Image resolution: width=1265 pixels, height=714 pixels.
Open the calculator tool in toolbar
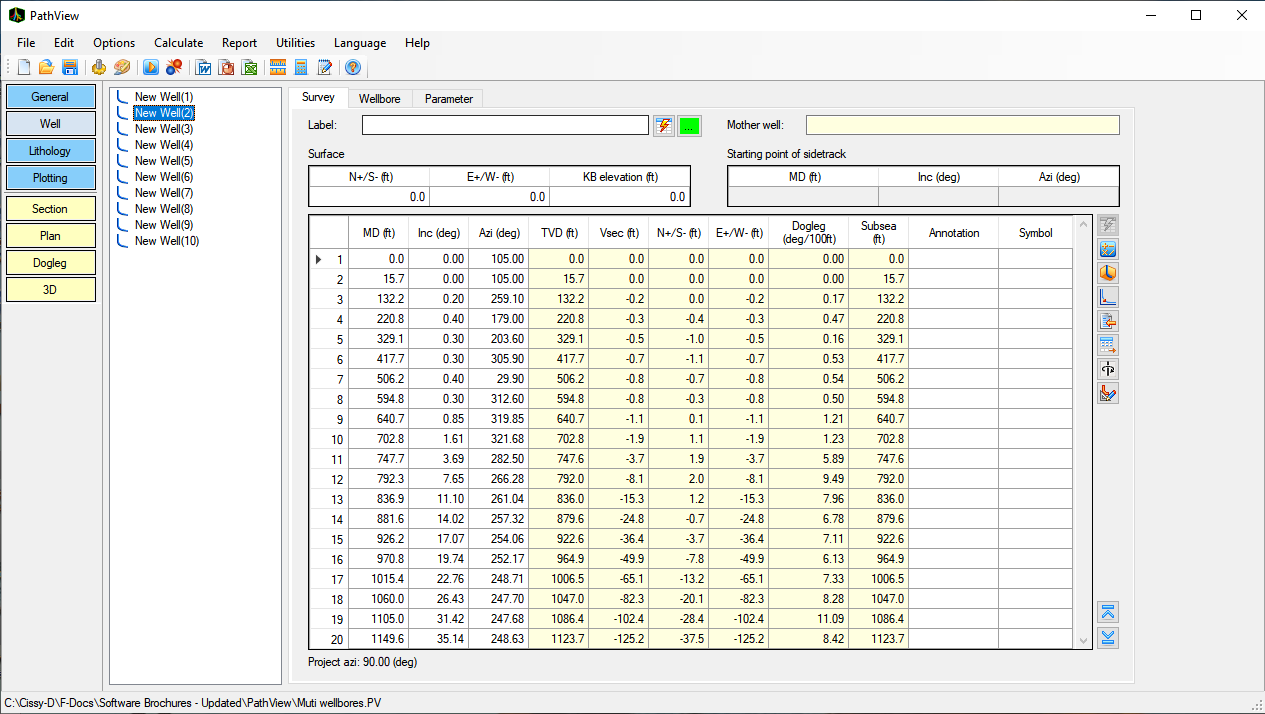click(301, 68)
